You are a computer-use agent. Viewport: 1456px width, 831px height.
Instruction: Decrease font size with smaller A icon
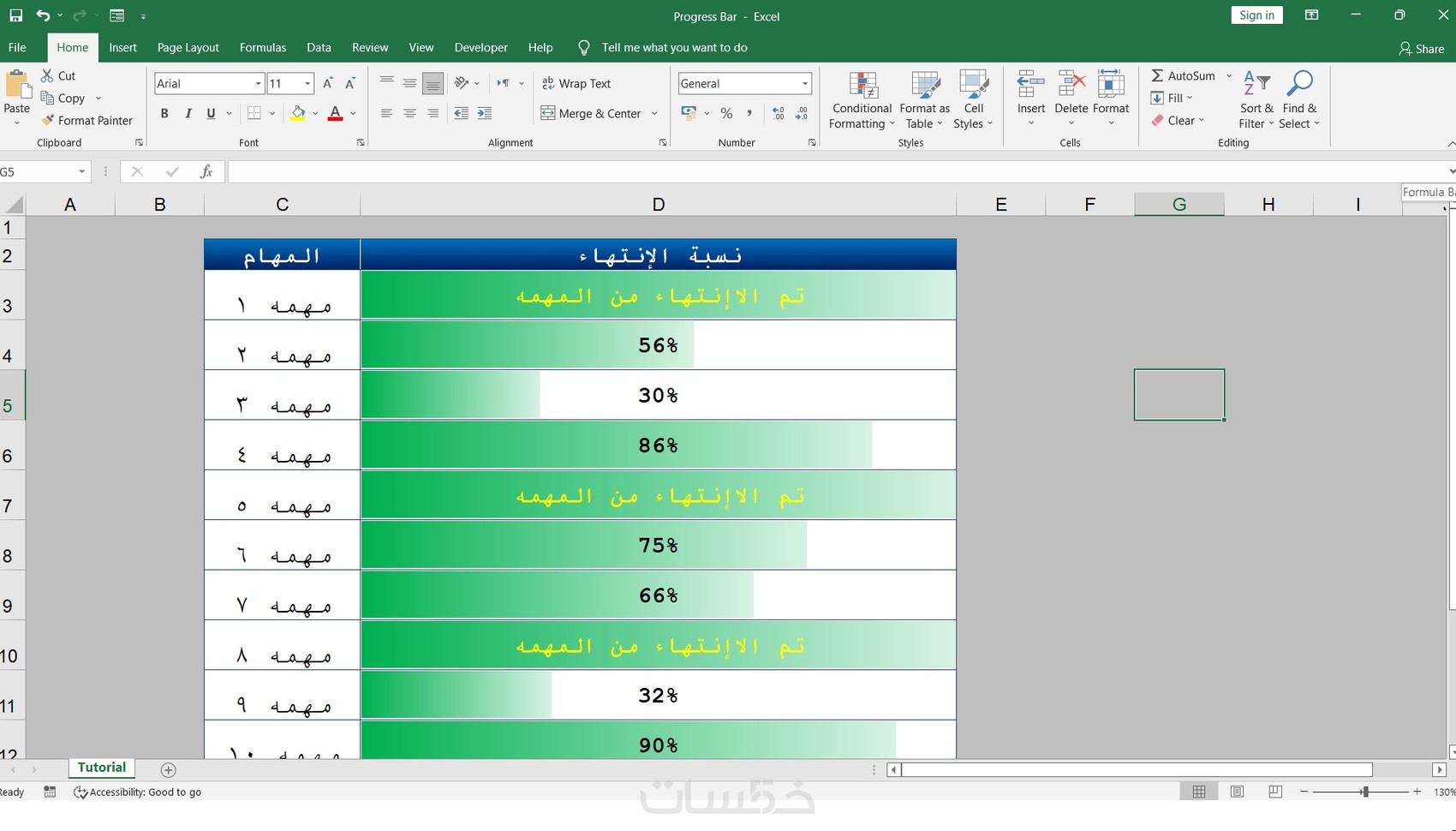[x=350, y=83]
